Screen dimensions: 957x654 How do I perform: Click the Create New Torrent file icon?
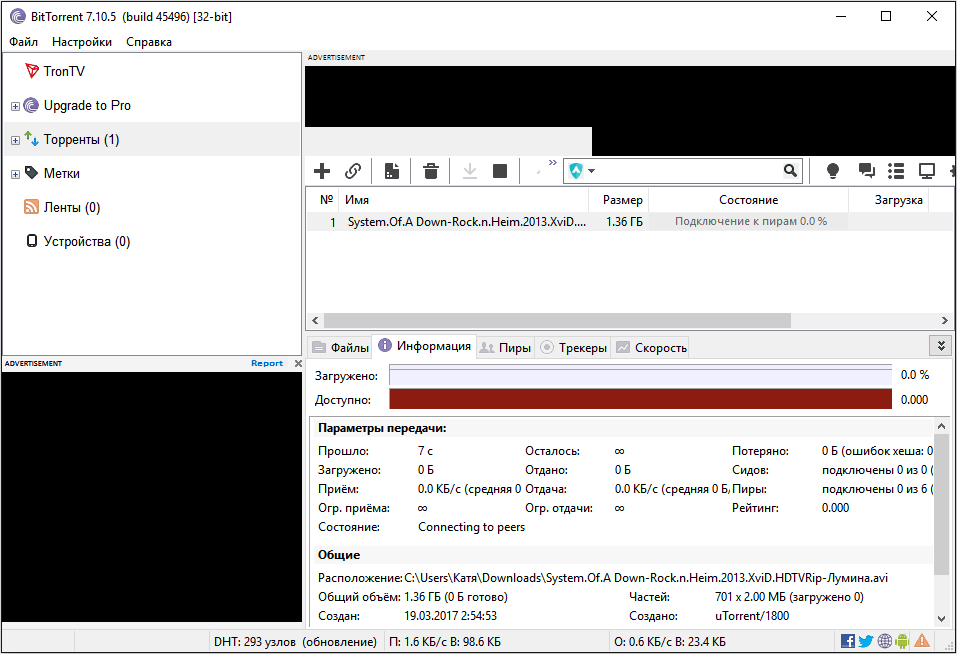tap(392, 171)
